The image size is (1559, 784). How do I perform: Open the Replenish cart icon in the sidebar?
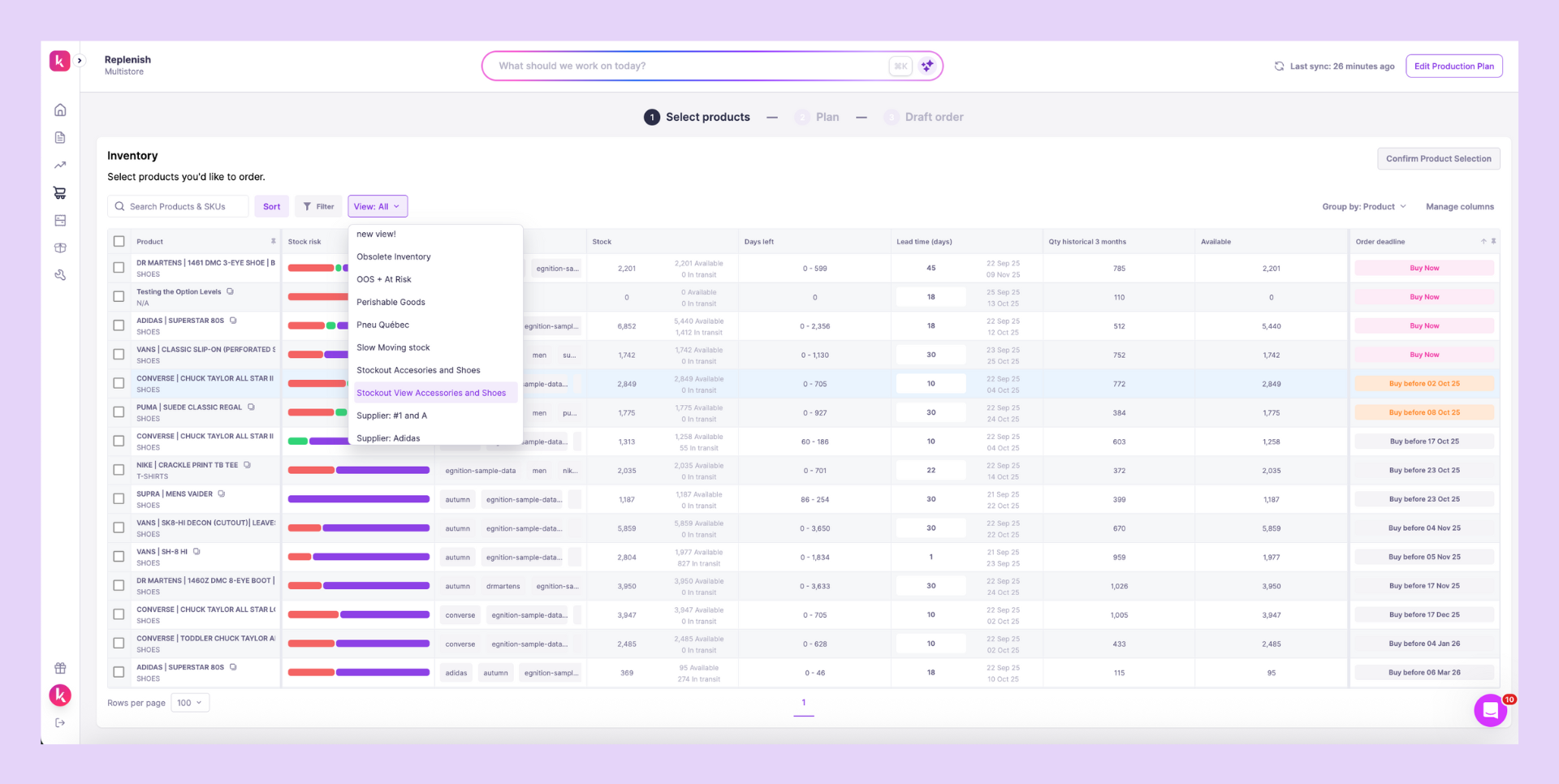pos(60,192)
